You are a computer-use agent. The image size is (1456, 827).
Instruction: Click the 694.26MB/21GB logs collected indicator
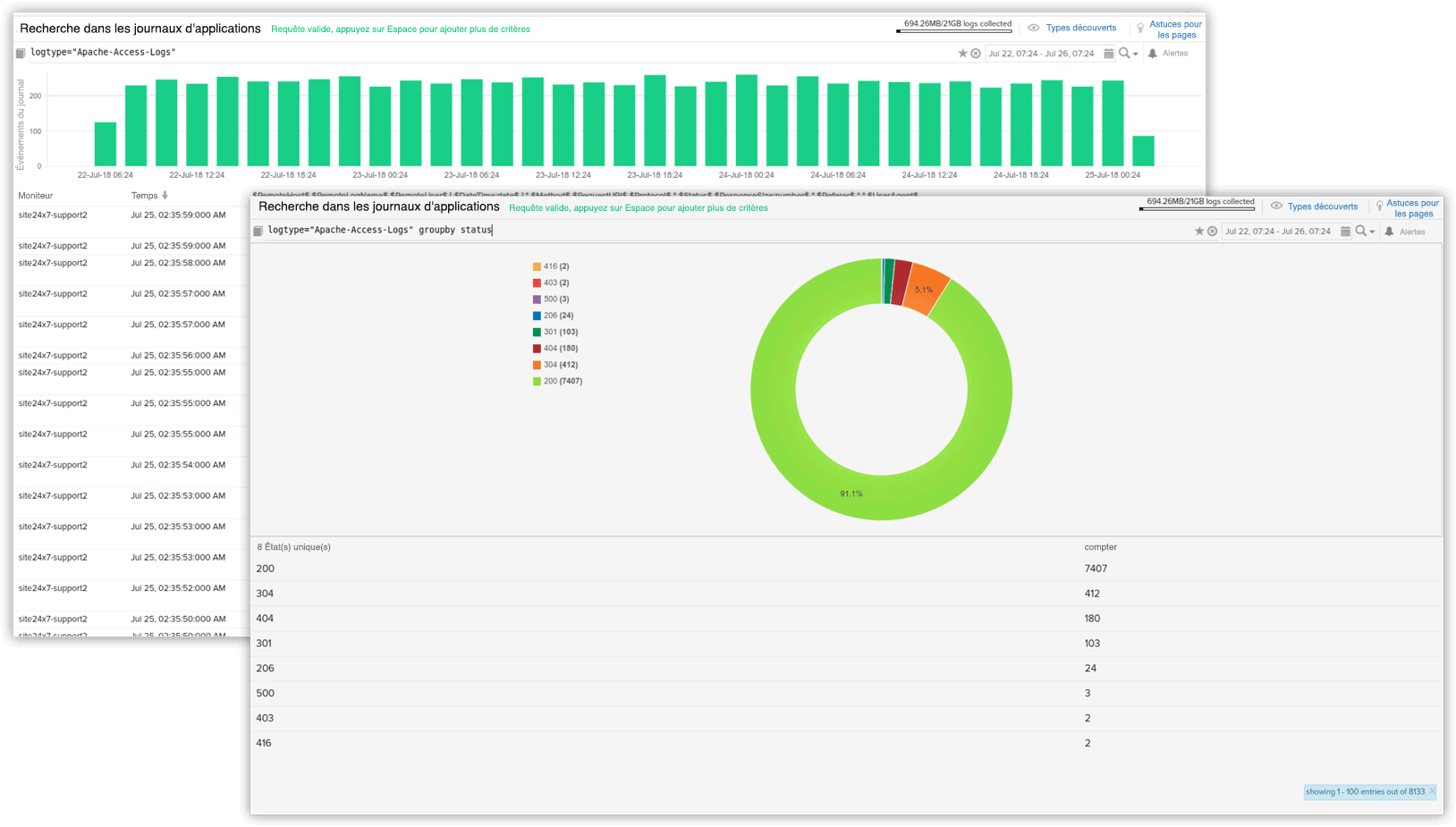(1198, 201)
